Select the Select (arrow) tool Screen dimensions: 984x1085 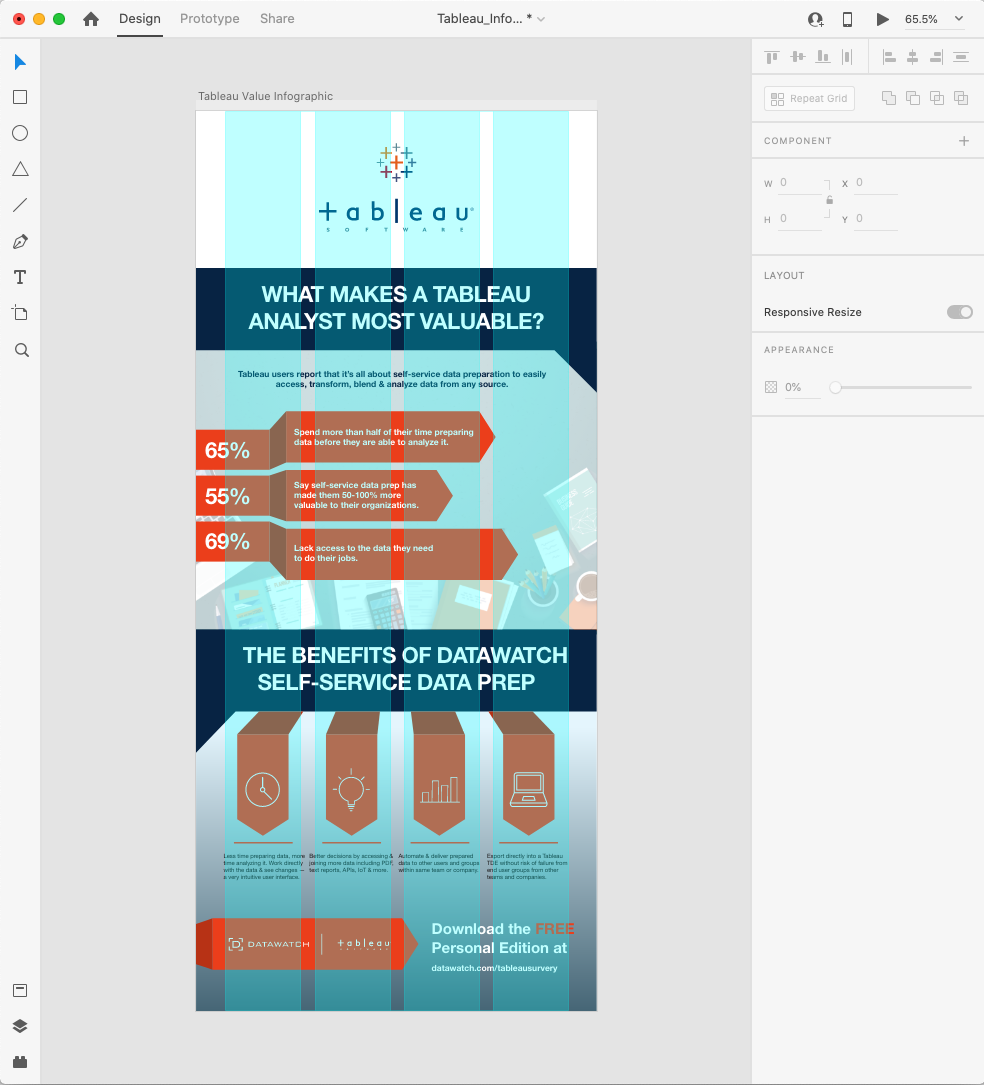pyautogui.click(x=20, y=62)
